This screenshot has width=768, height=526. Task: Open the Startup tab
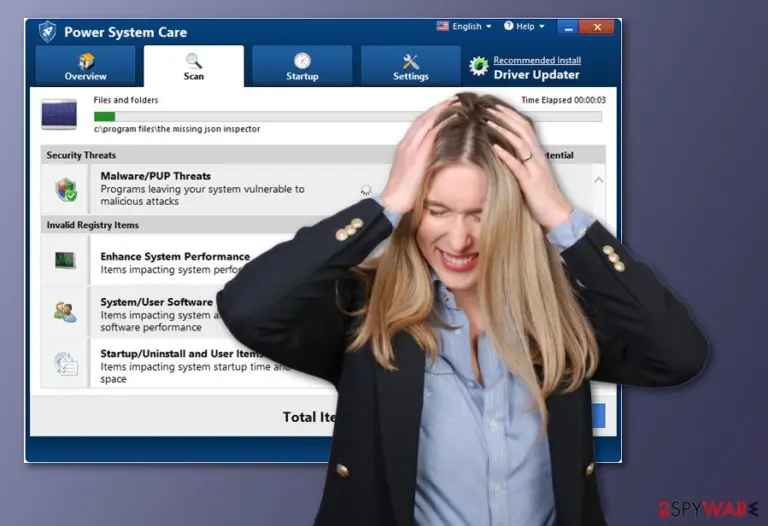click(x=302, y=66)
